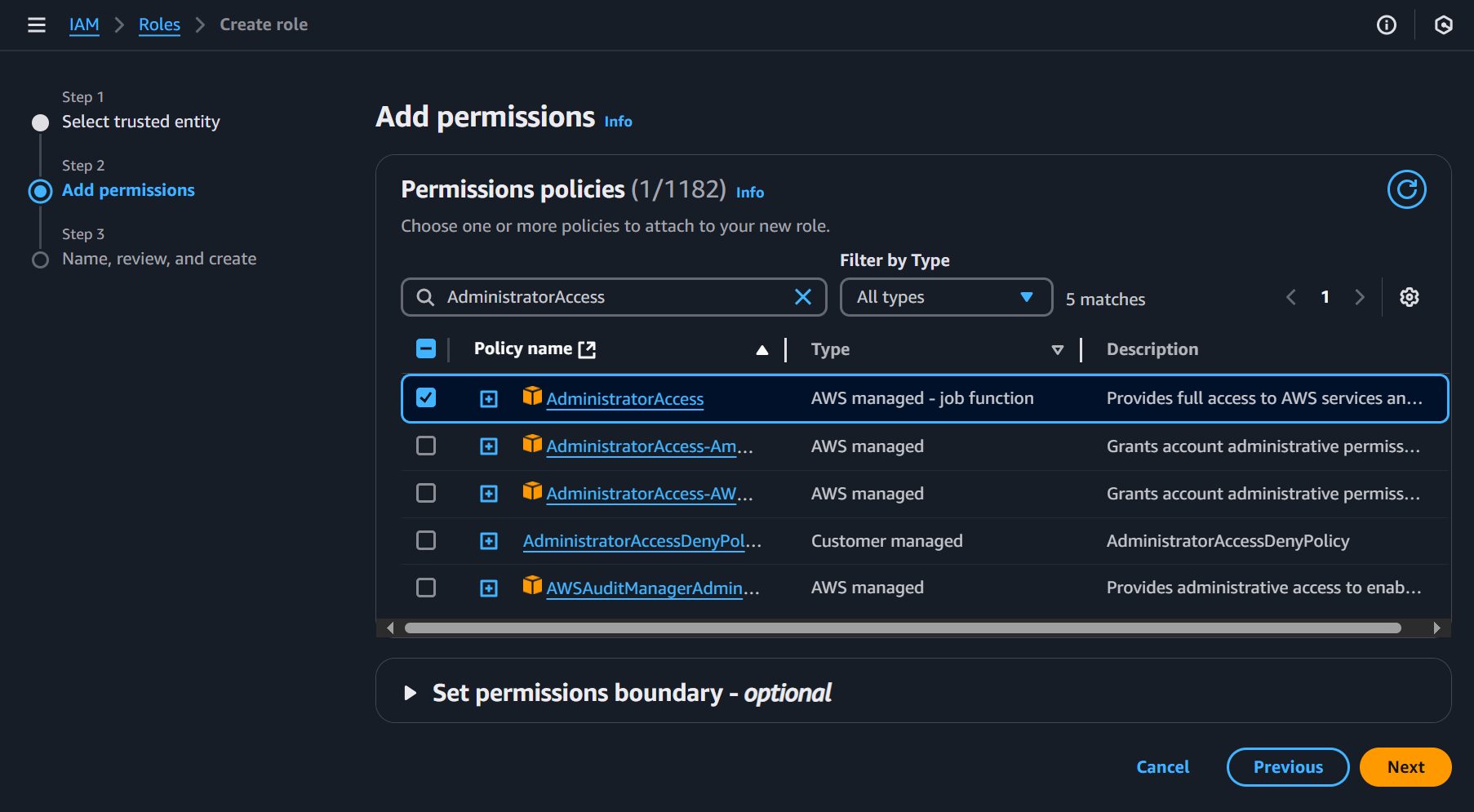Go to next page of results
Image resolution: width=1474 pixels, height=812 pixels.
[x=1359, y=297]
